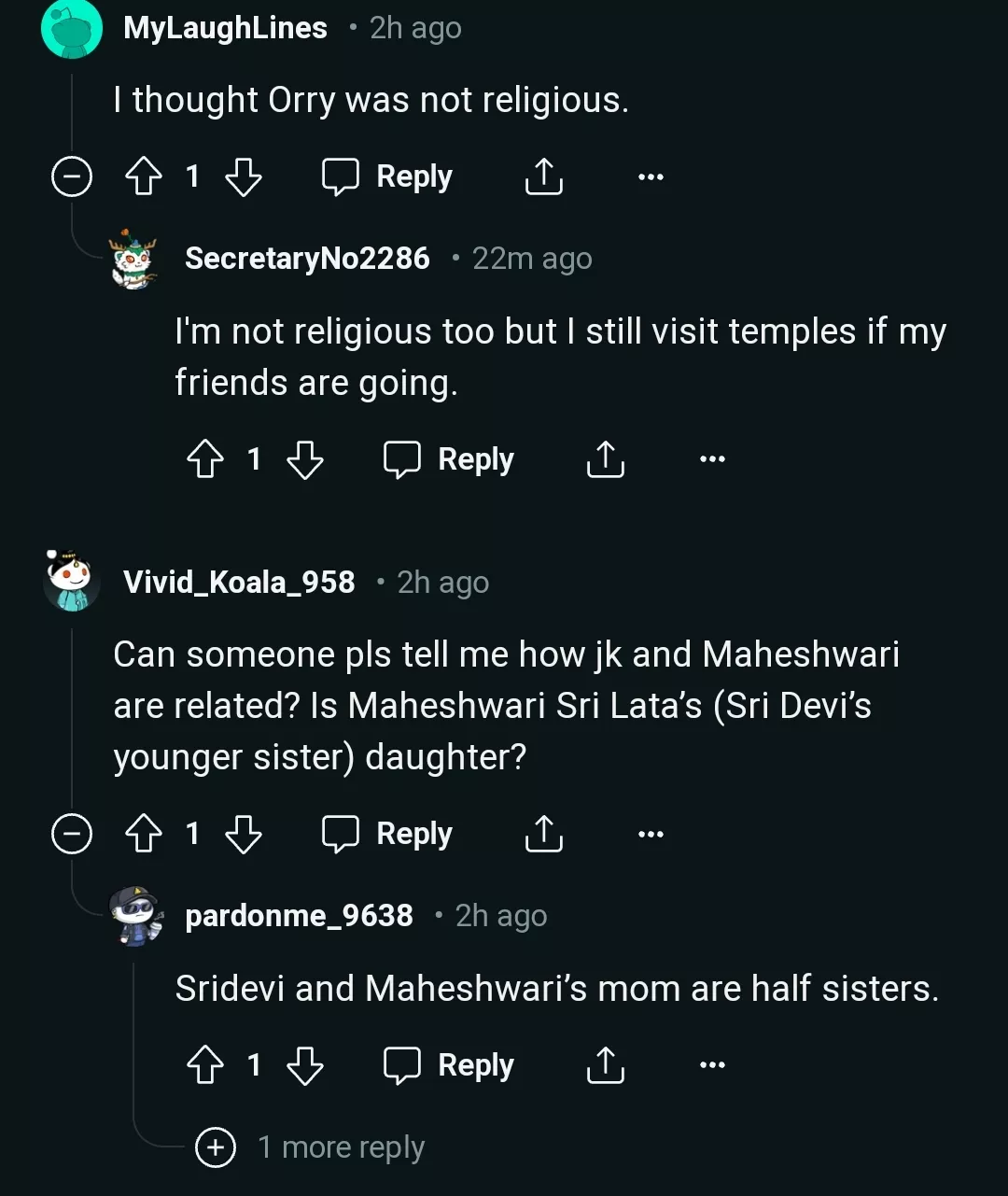Upvote MyLaughLines' comment about Orry
Screen dimensions: 1008x1196
click(x=144, y=176)
